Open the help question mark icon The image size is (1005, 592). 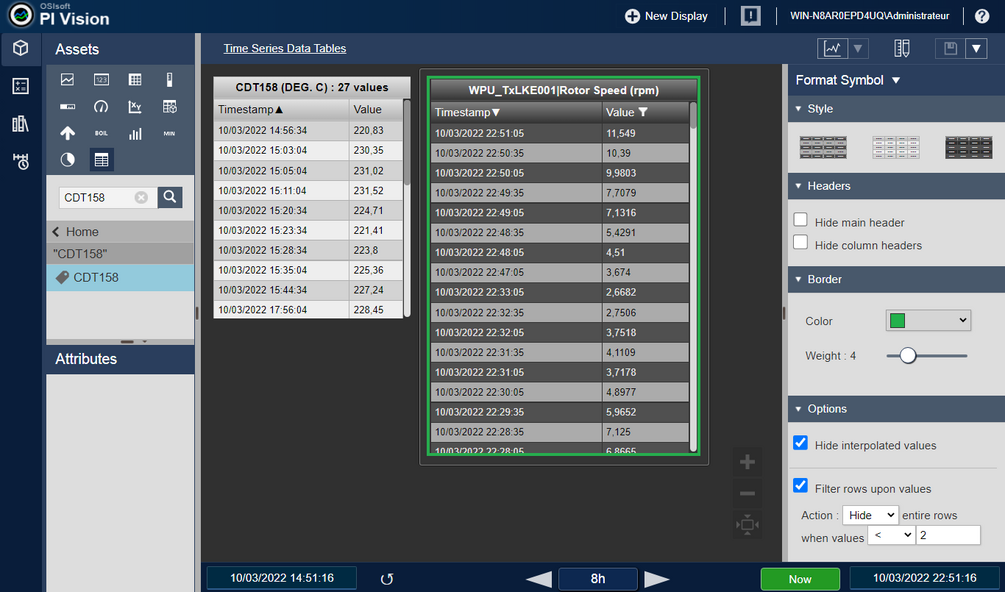(982, 16)
